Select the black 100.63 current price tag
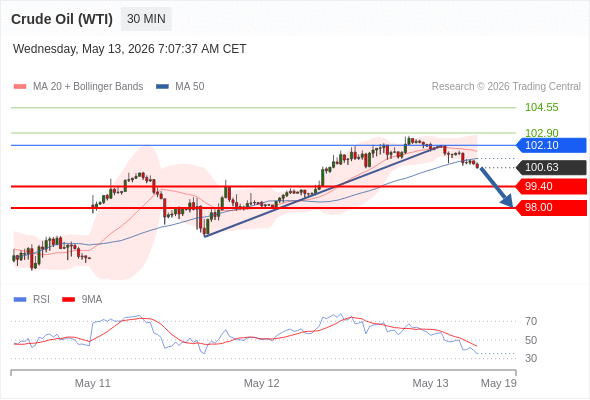This screenshot has width=590, height=400. pyautogui.click(x=551, y=167)
